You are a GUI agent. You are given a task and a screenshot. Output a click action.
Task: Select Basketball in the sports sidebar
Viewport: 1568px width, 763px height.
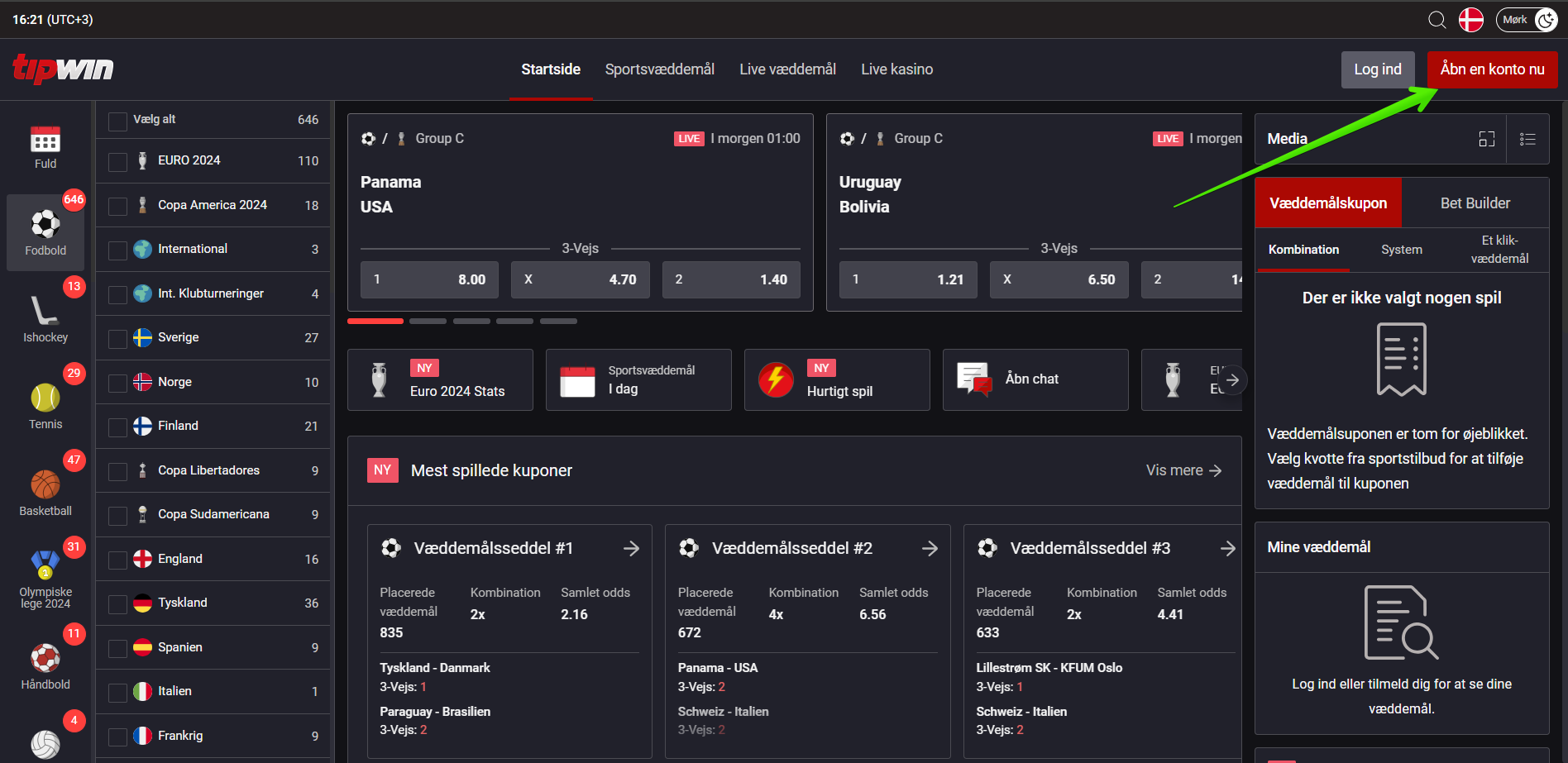point(45,494)
